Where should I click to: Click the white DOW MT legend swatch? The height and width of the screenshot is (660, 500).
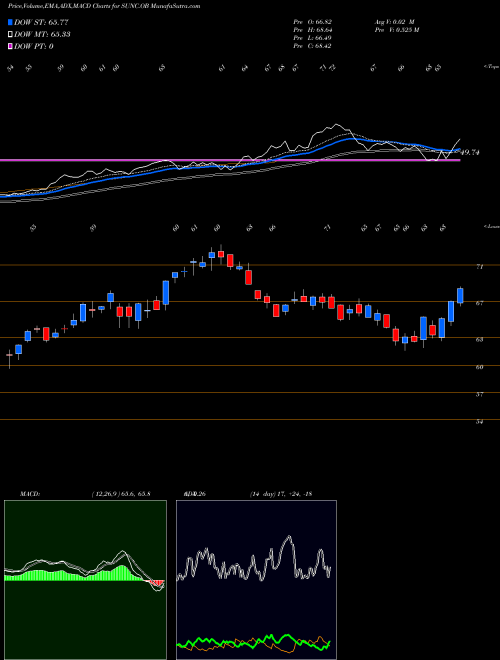11,34
